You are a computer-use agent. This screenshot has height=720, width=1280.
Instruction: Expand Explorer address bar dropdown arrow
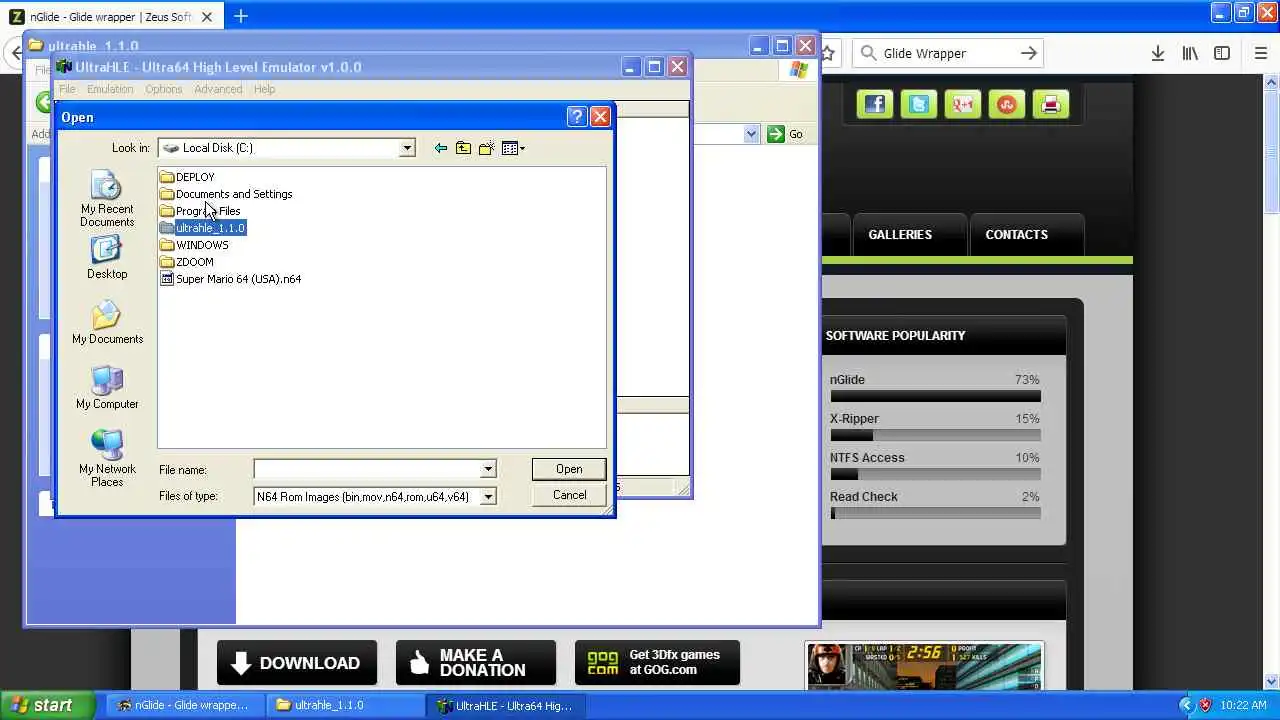pos(751,134)
